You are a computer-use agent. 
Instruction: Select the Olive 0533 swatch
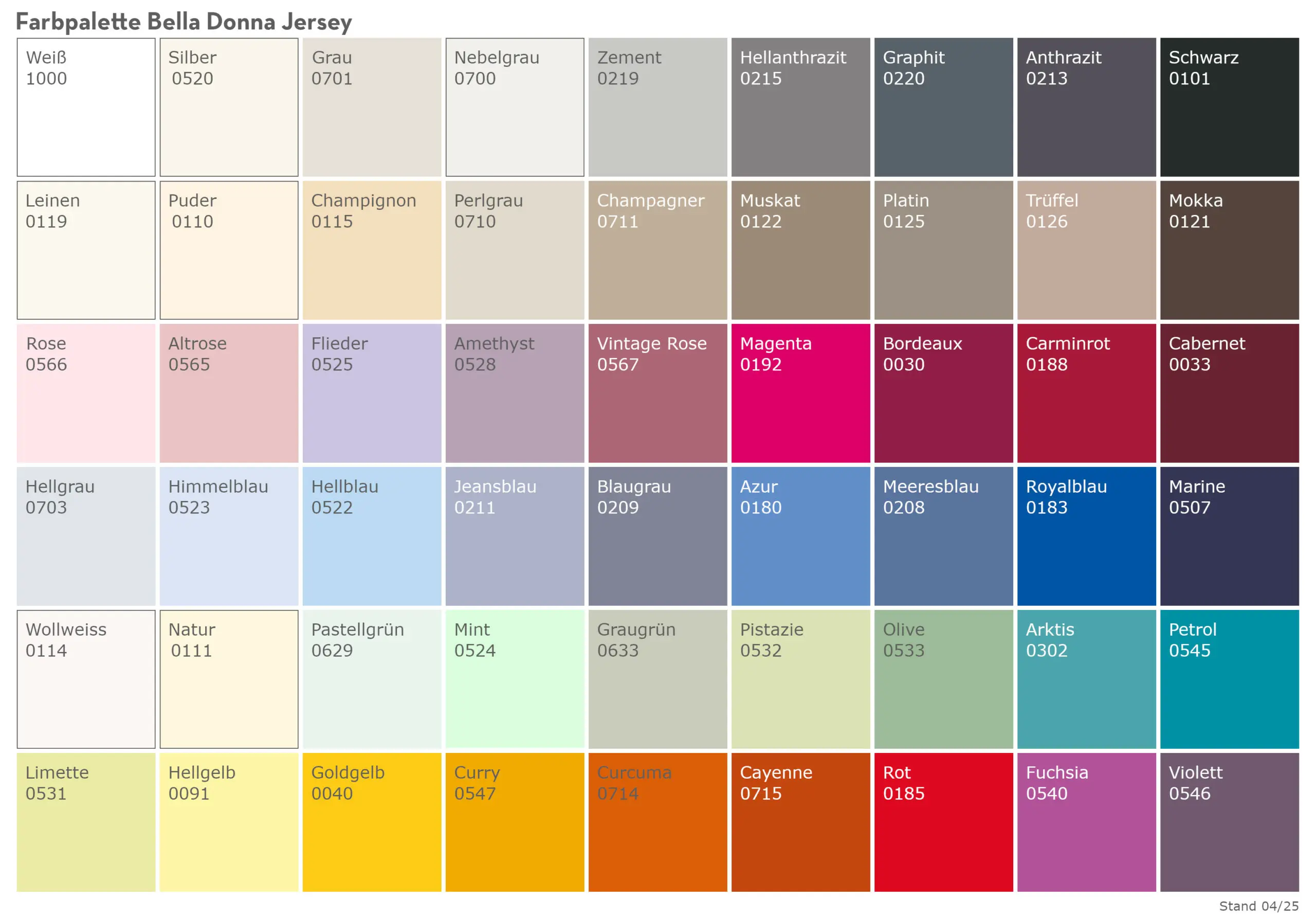click(x=943, y=679)
